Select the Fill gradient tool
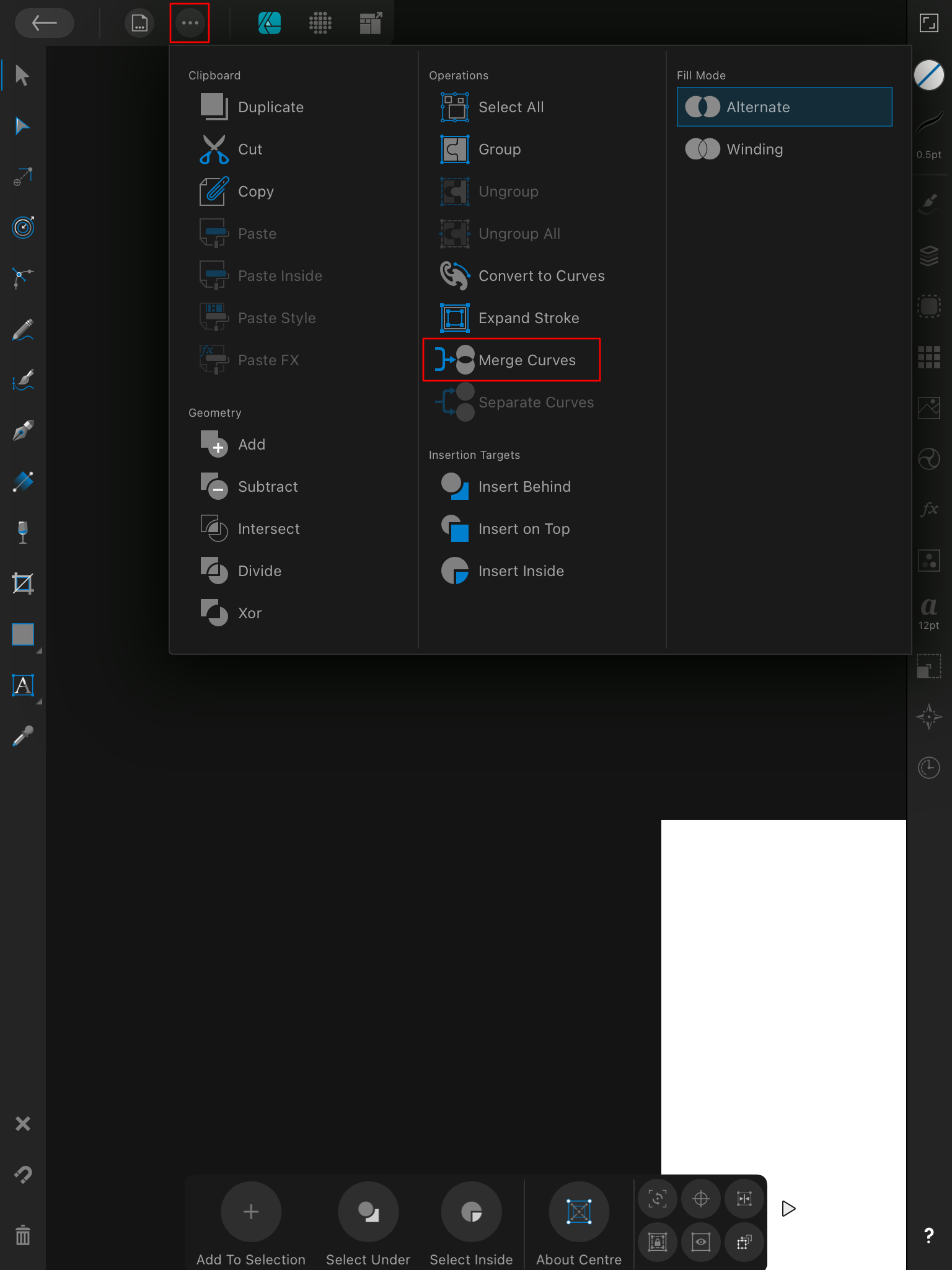 23,482
